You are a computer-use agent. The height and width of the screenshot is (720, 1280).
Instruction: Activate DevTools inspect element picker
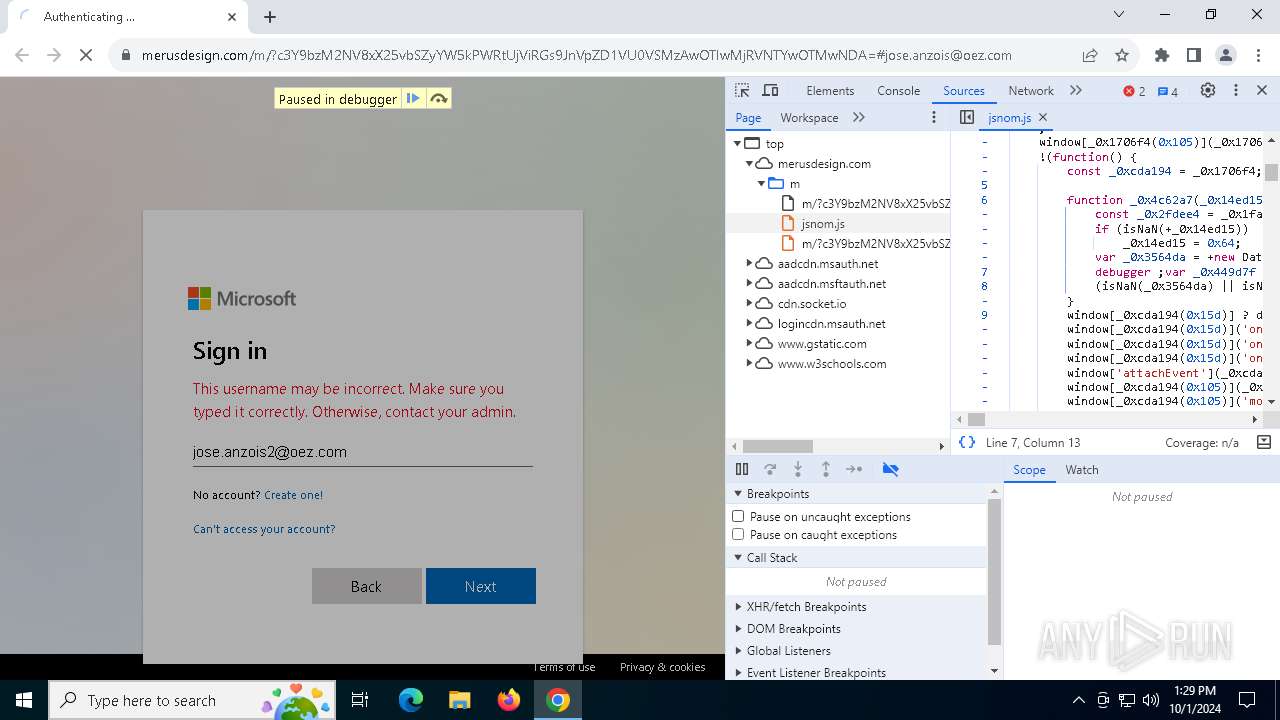tap(742, 90)
